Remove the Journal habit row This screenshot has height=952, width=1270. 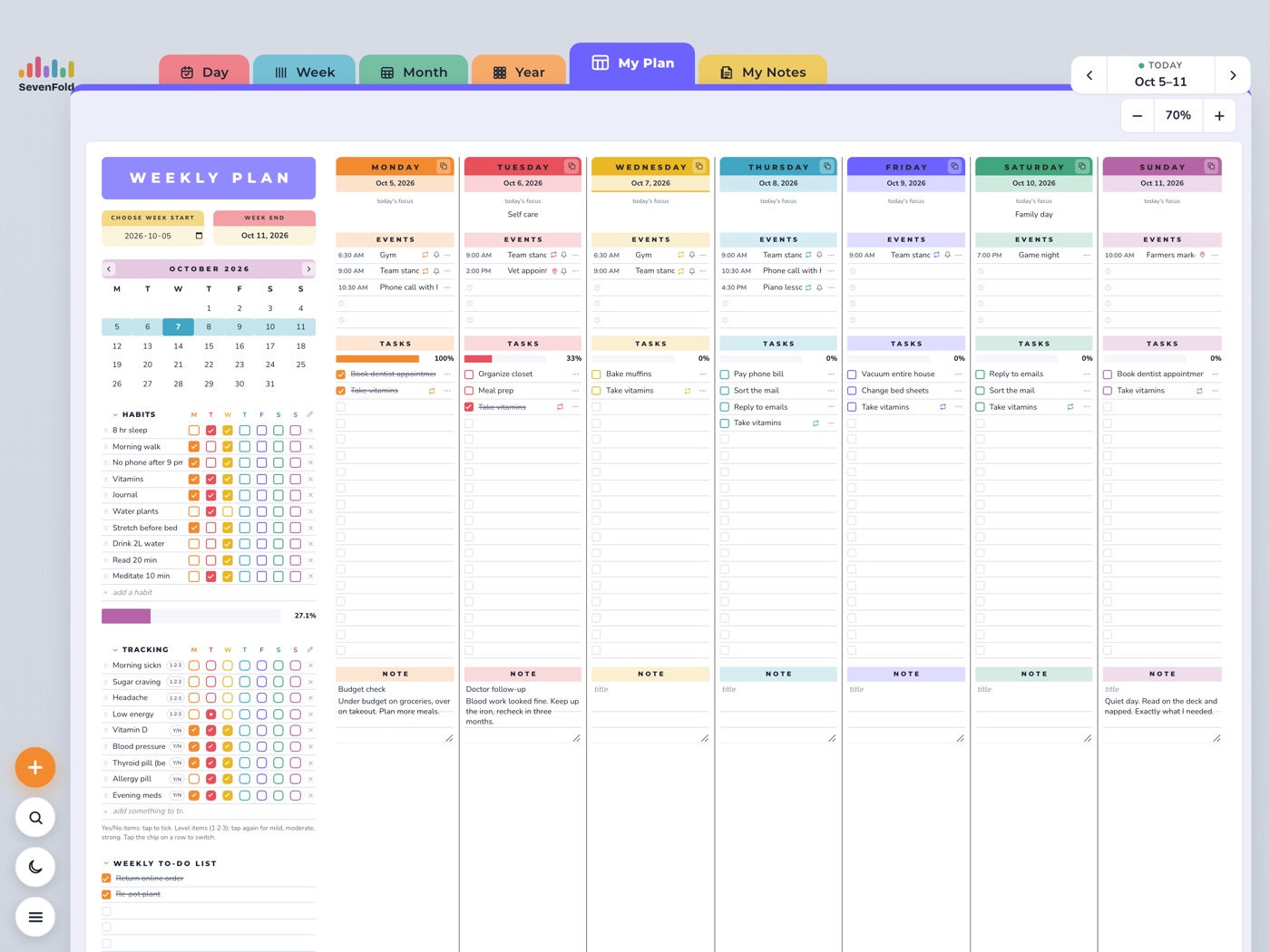point(310,495)
